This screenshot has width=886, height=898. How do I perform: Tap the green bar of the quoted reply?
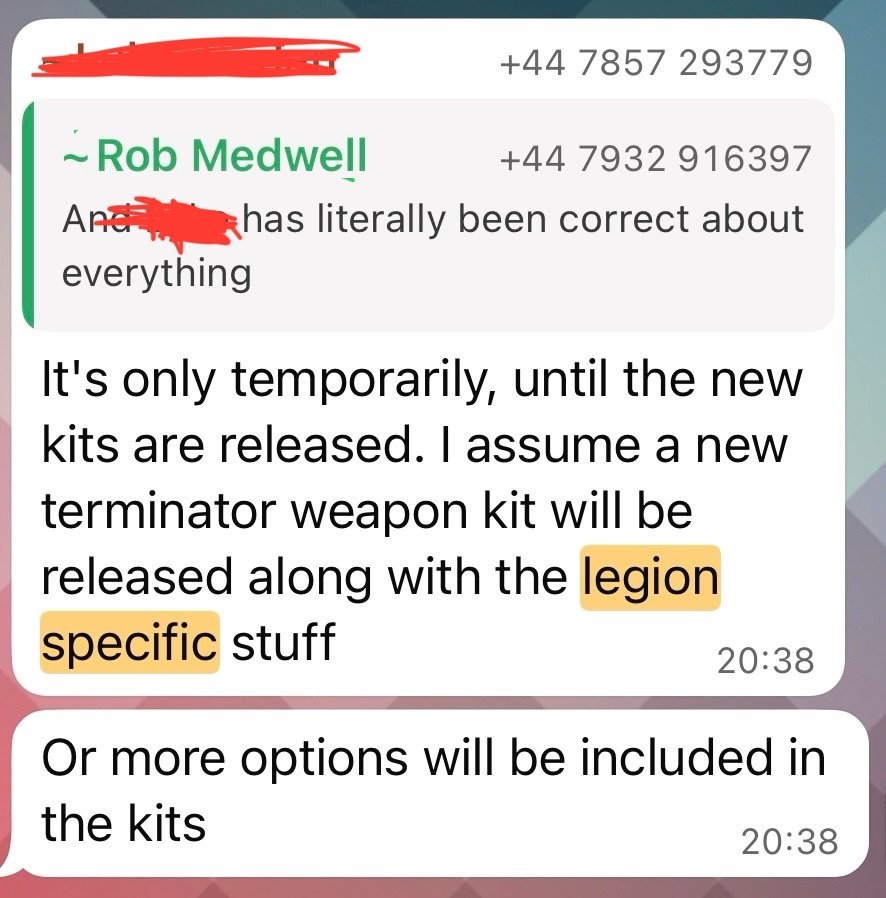(27, 215)
